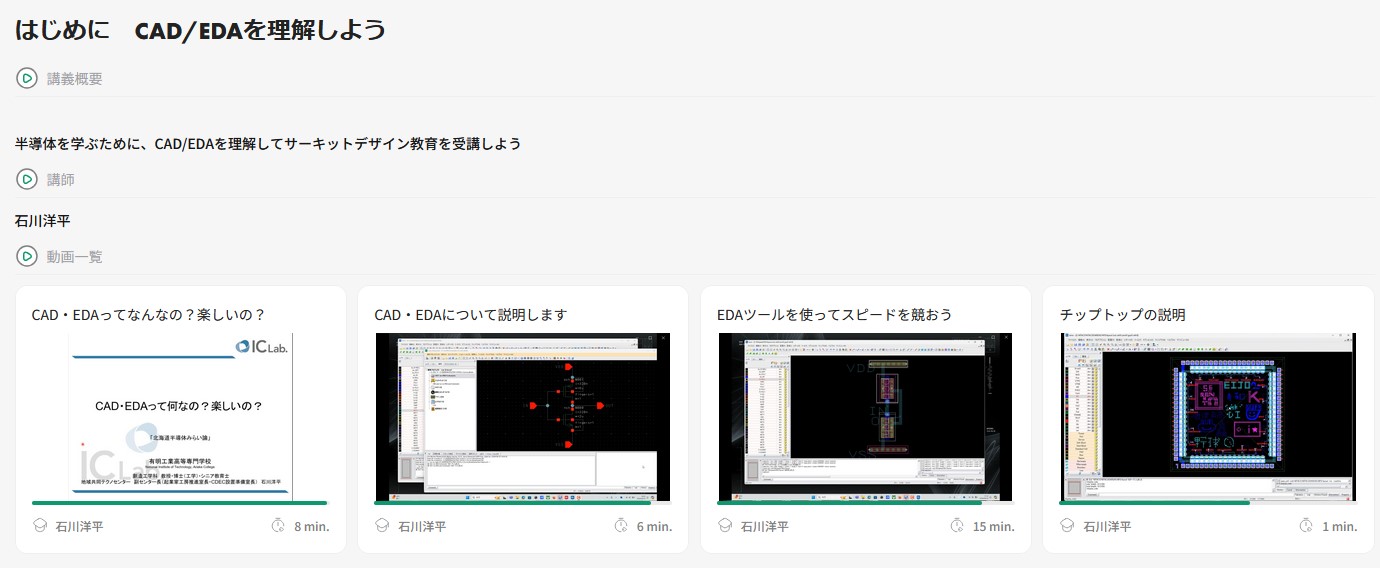Click the play icon beside 講義概要

[27, 78]
